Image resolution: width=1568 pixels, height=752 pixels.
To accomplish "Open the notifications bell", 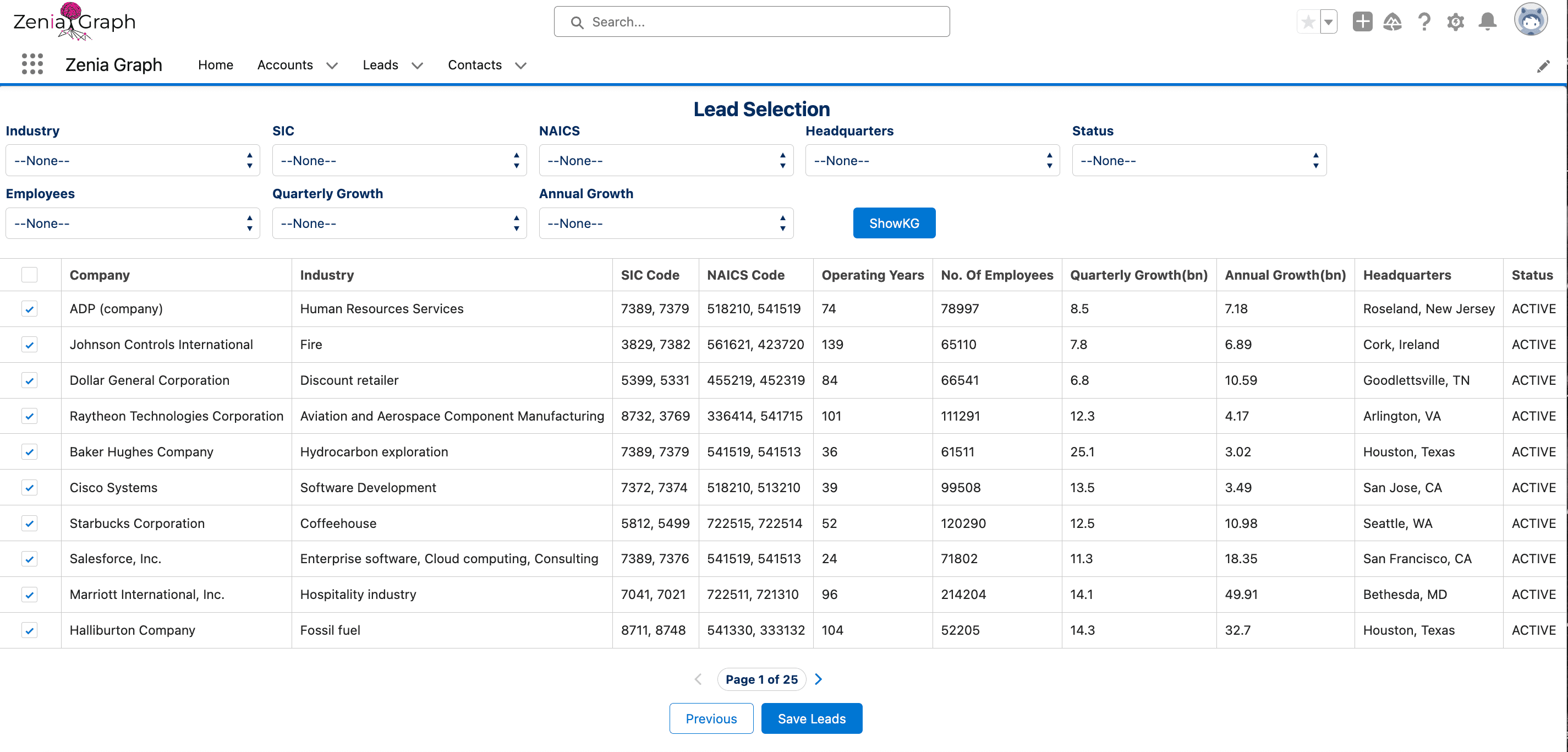I will coord(1488,22).
